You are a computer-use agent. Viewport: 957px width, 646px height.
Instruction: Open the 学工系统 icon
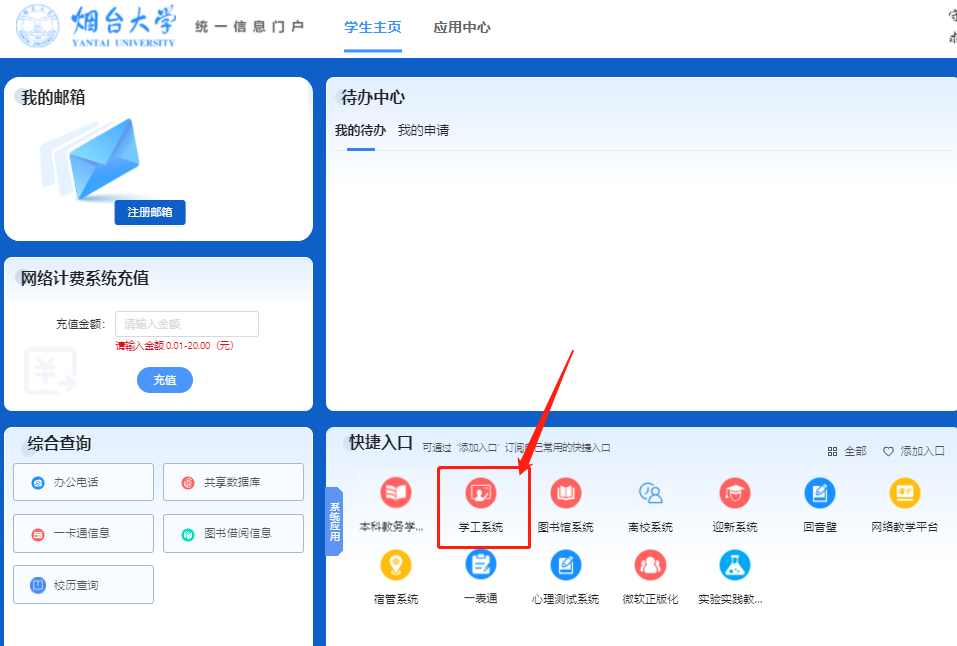coord(481,494)
